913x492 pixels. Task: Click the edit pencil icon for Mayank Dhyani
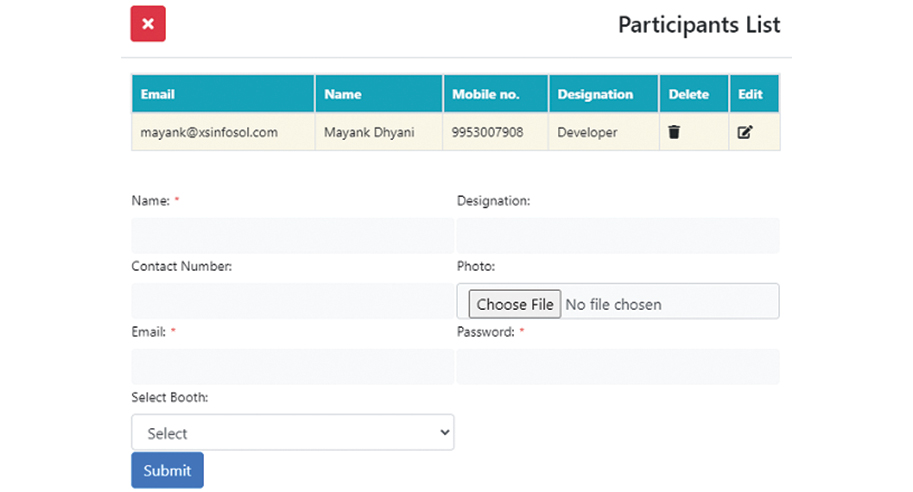(x=744, y=132)
